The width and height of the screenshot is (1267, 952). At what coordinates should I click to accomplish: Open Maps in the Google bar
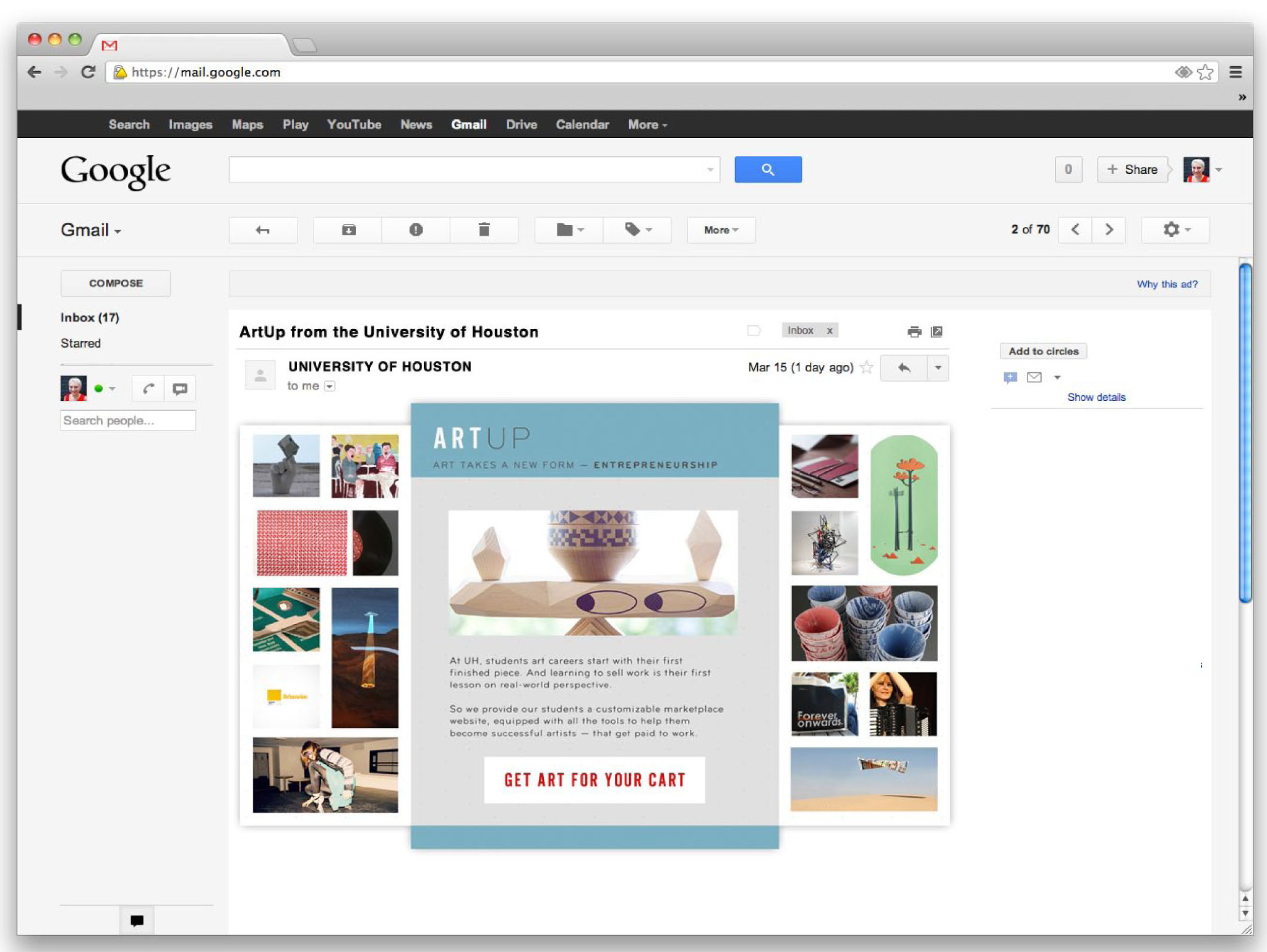(x=247, y=125)
